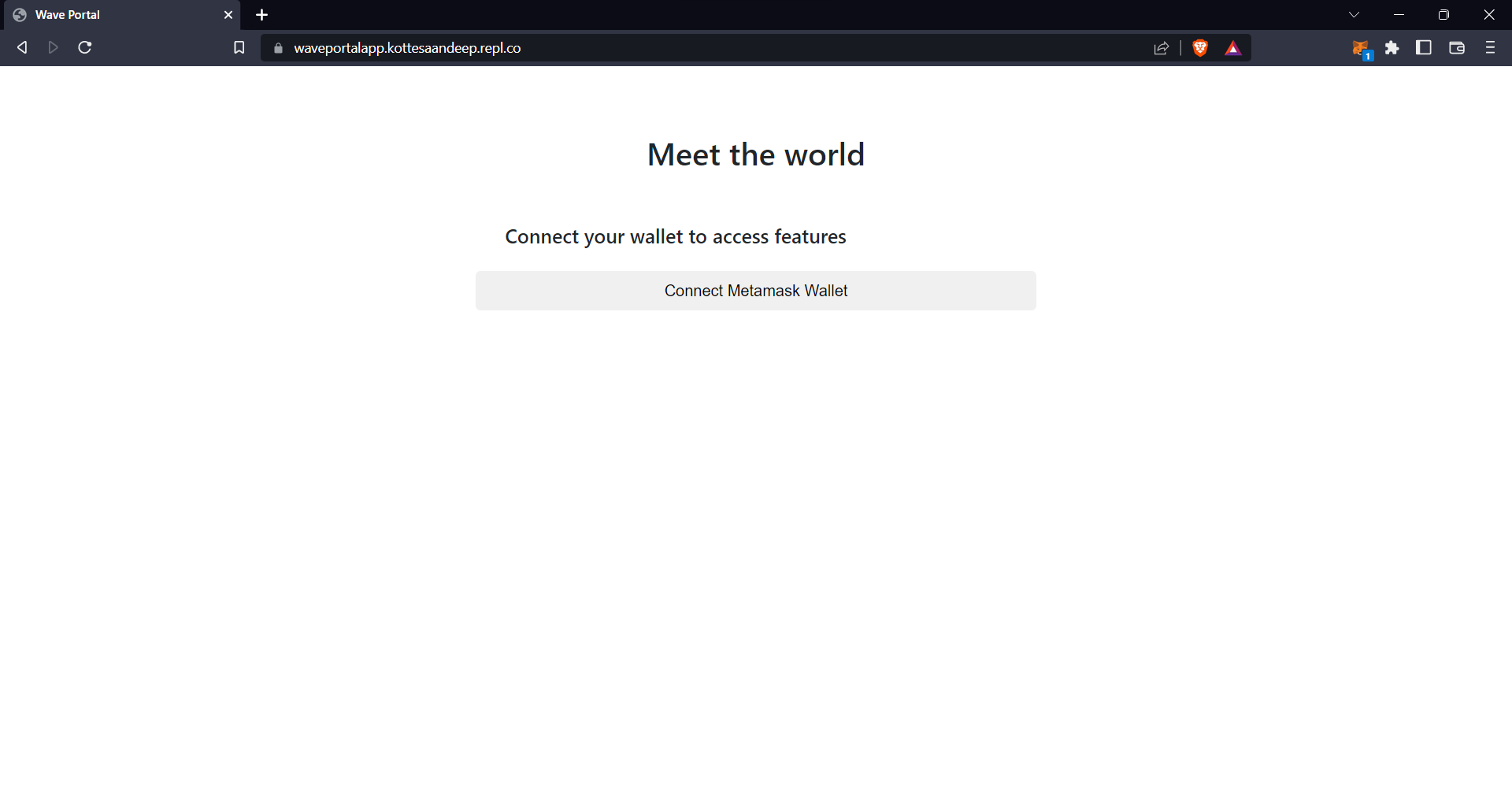
Task: Close the Wave Portal tab
Action: (228, 15)
